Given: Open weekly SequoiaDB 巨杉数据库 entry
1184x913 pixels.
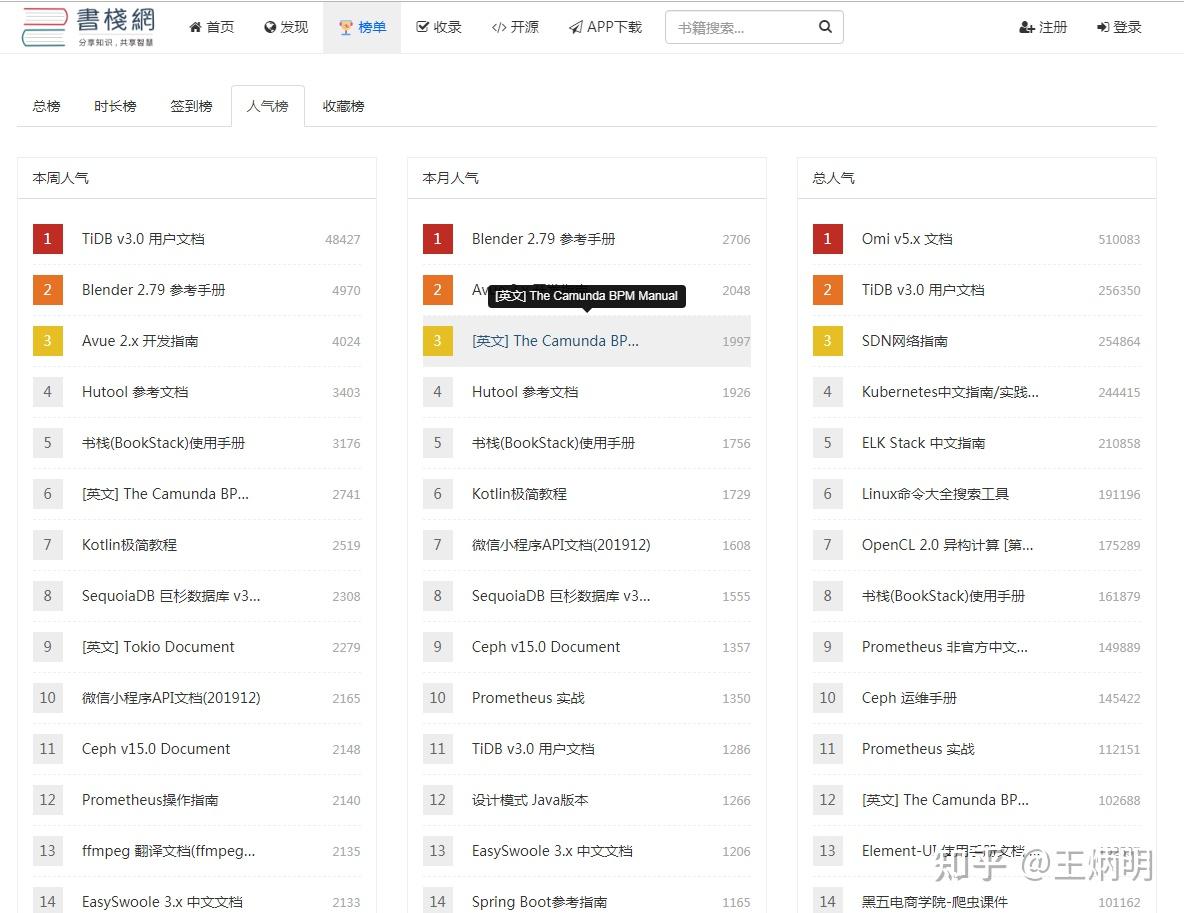Looking at the screenshot, I should (171, 596).
